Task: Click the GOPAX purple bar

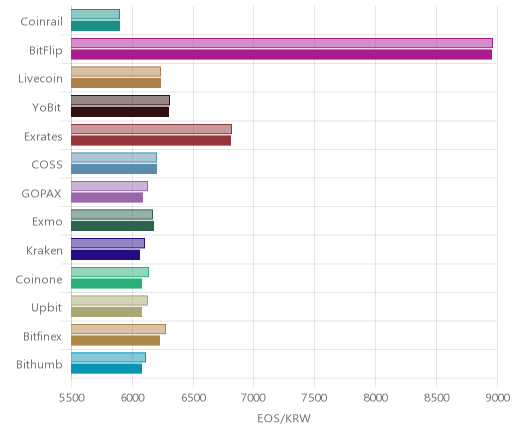Action: click(107, 198)
